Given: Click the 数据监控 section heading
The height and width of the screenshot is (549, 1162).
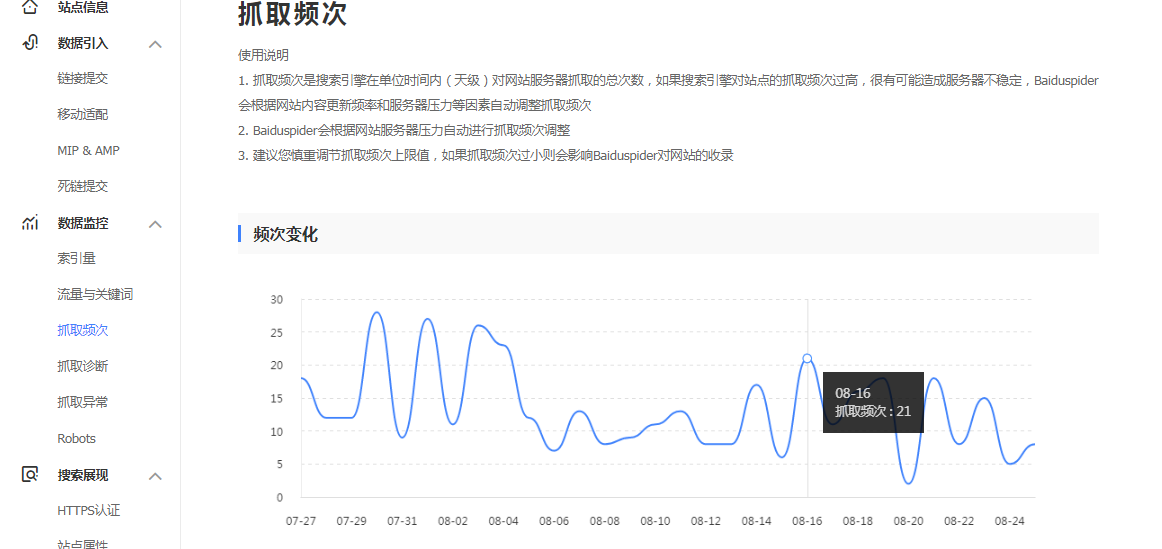Looking at the screenshot, I should [x=83, y=222].
